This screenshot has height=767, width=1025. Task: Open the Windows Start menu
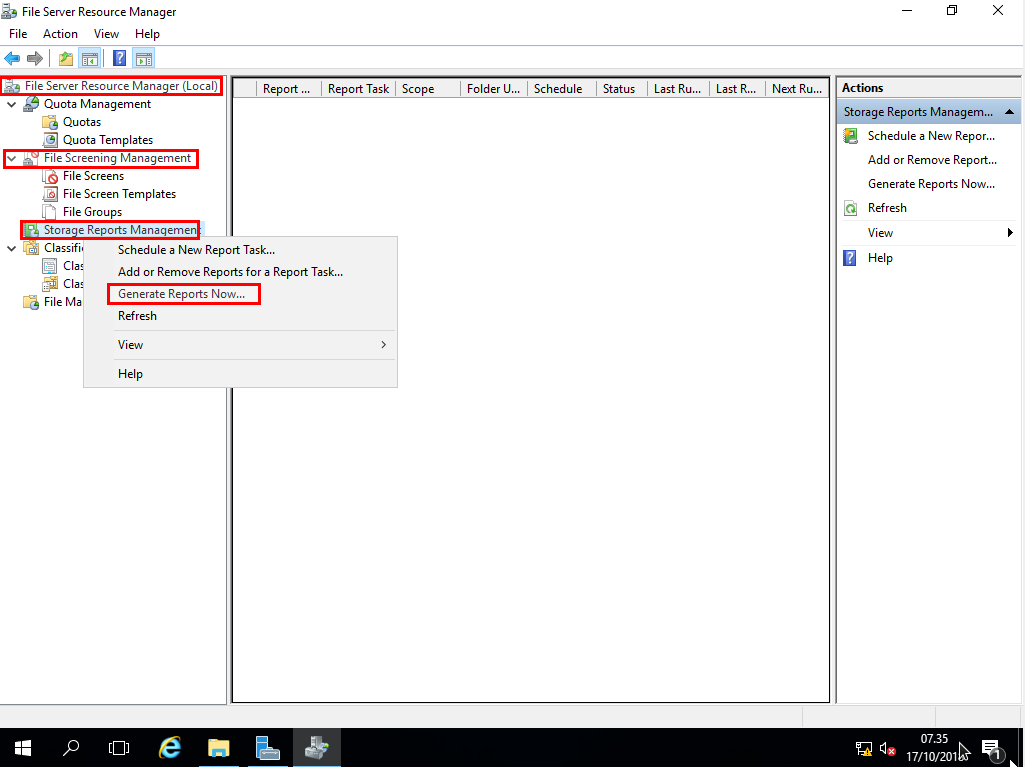tap(24, 747)
